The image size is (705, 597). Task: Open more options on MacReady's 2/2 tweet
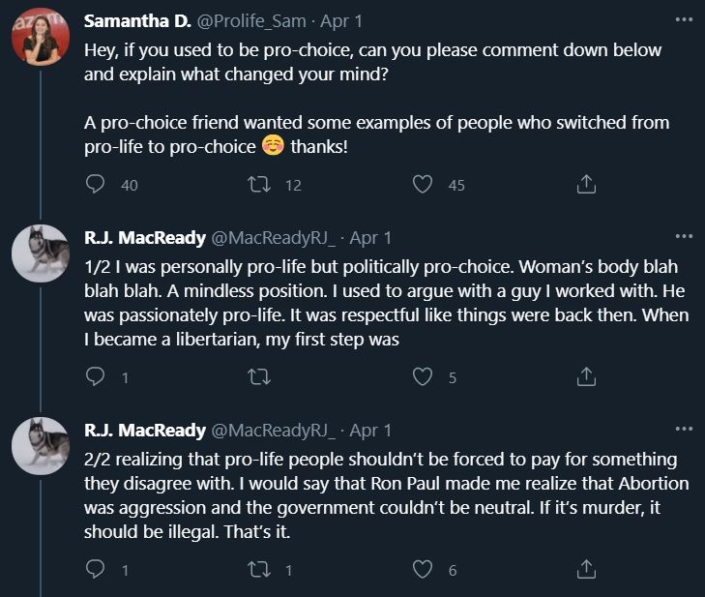tap(683, 429)
